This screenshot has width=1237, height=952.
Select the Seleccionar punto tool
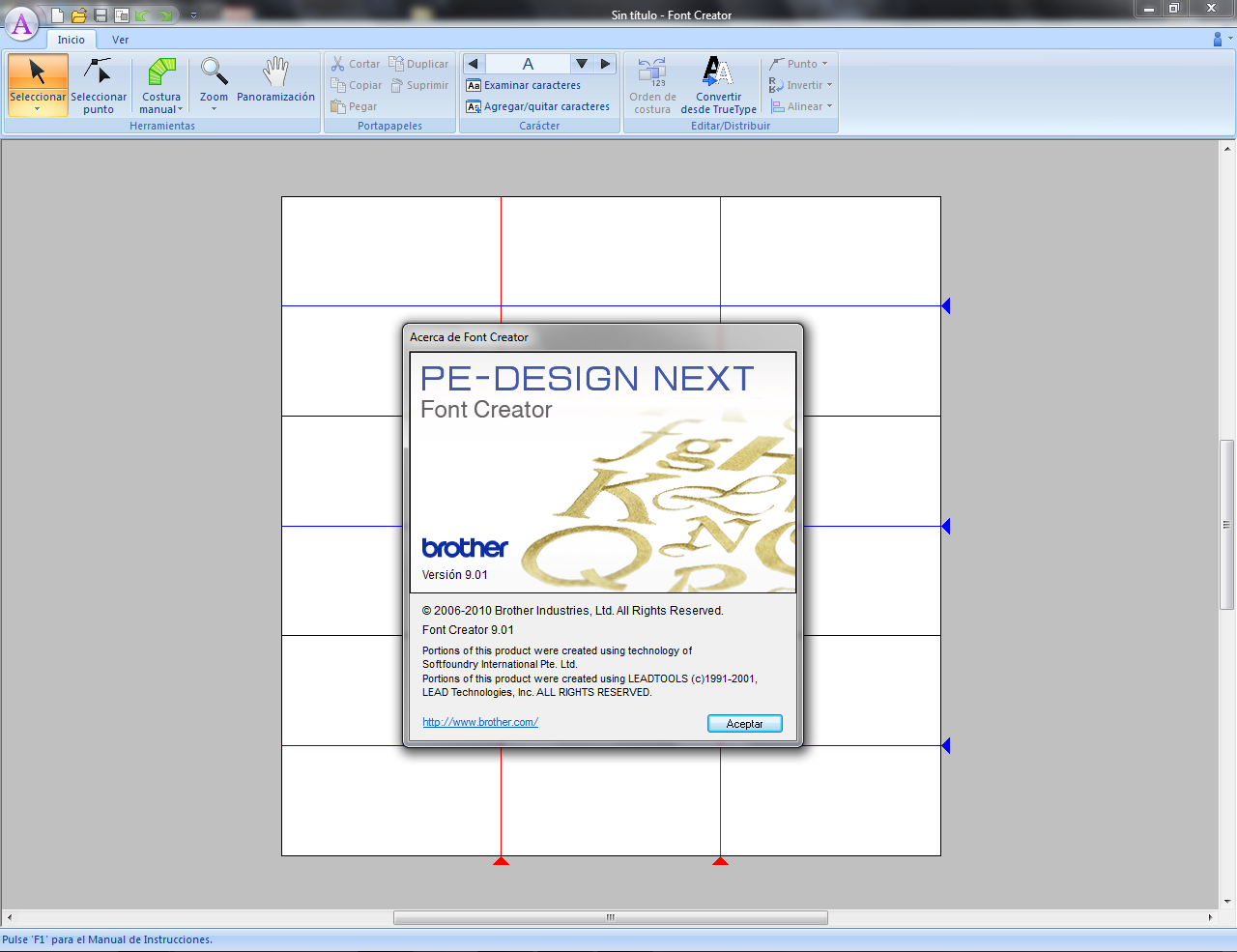tap(99, 85)
